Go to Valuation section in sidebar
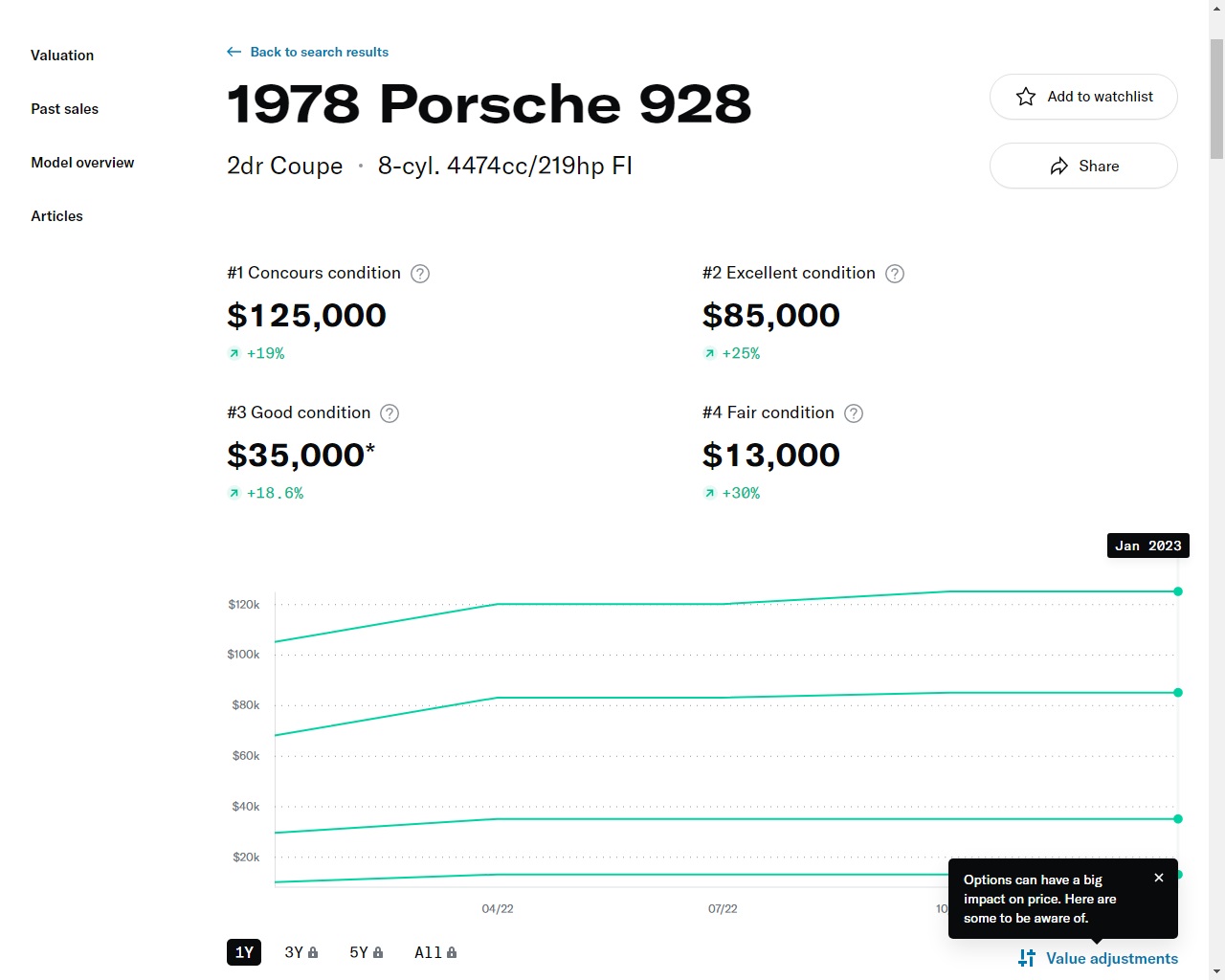This screenshot has width=1225, height=980. 62,56
